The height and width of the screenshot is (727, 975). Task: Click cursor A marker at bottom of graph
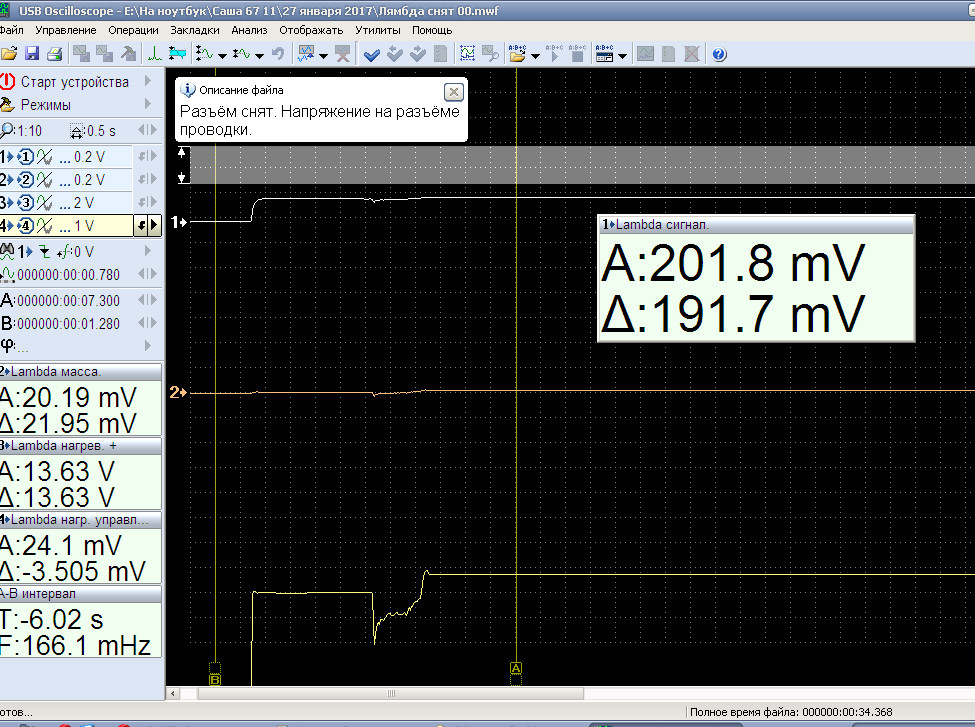click(516, 667)
